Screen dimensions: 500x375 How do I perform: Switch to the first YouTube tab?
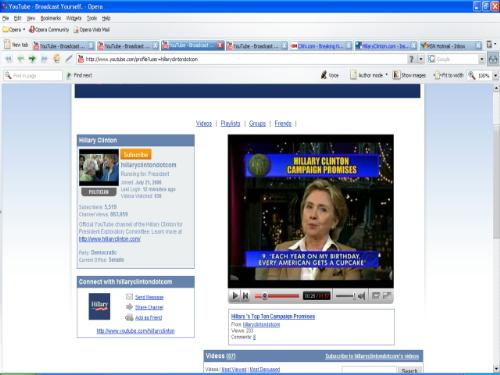pyautogui.click(x=63, y=45)
